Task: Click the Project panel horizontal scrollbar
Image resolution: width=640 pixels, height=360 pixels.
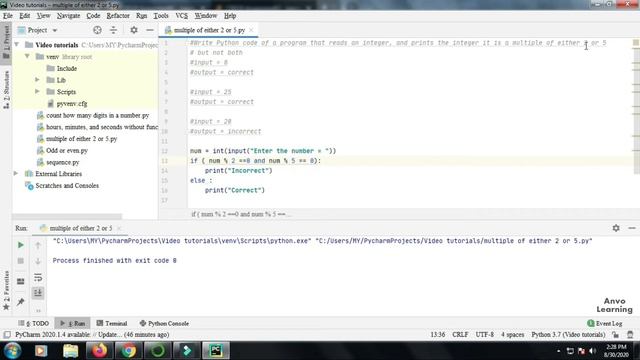Action: [67, 216]
